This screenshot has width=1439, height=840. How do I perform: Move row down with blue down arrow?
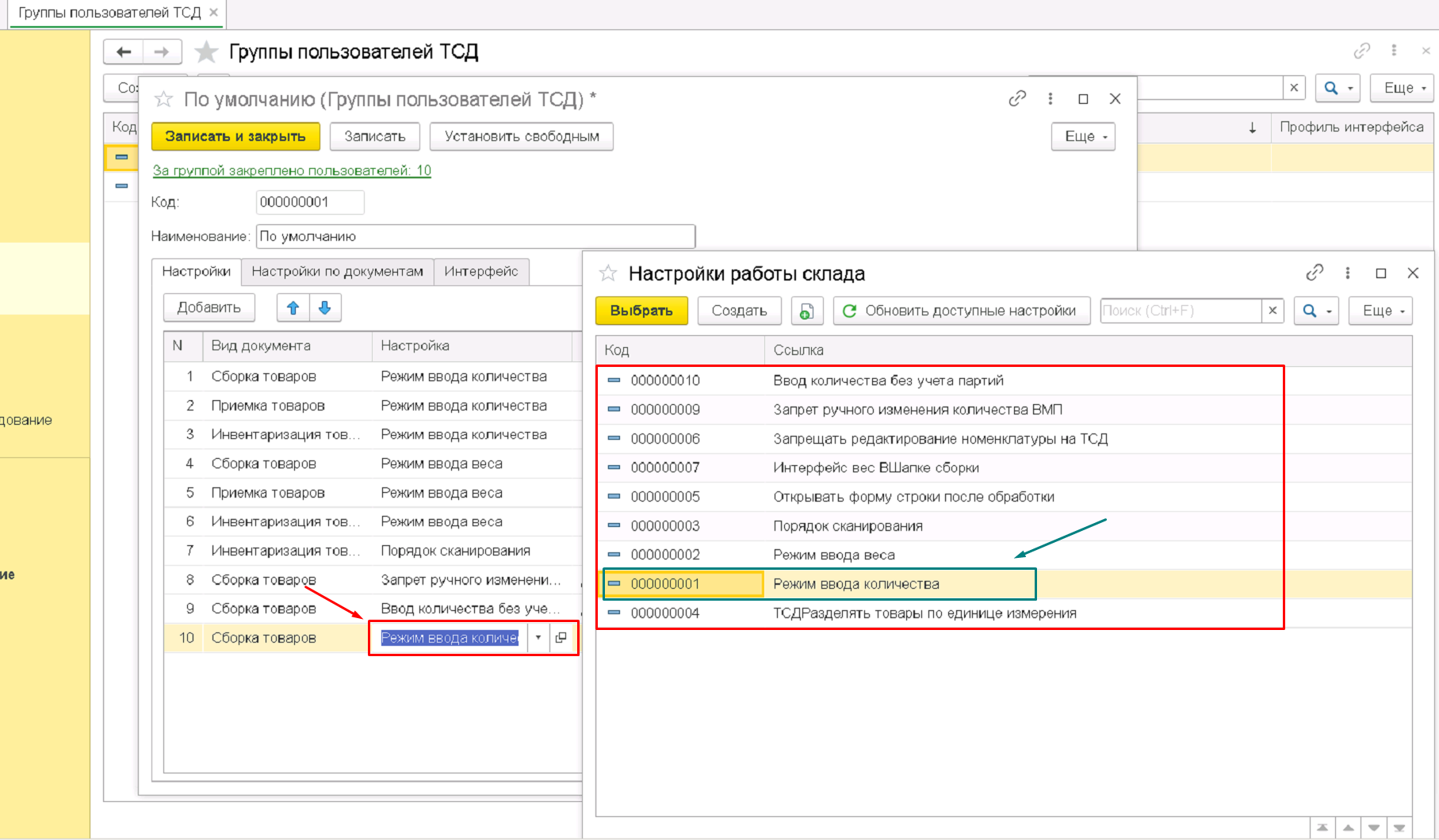tap(325, 308)
